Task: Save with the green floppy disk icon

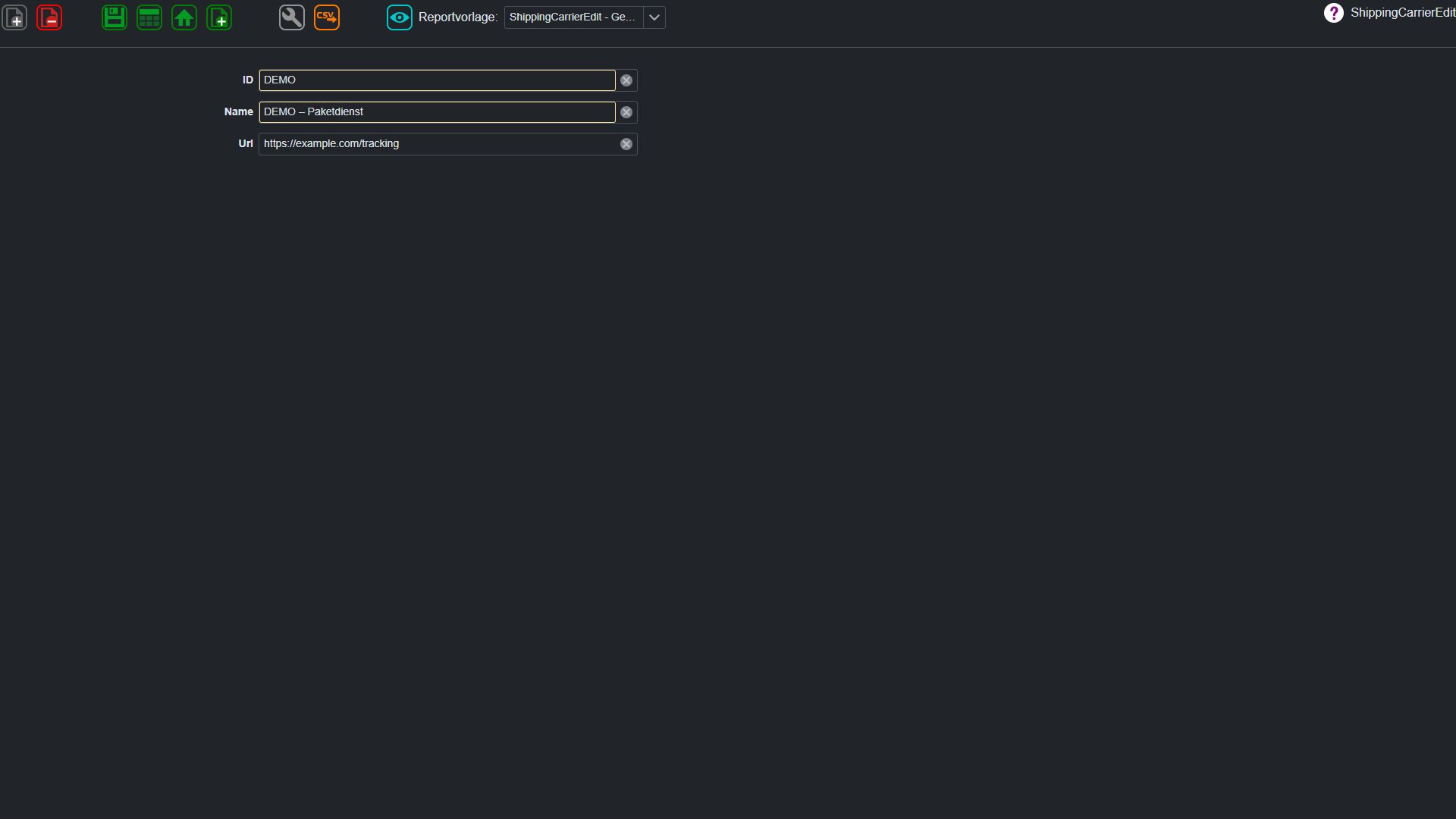Action: [x=115, y=17]
